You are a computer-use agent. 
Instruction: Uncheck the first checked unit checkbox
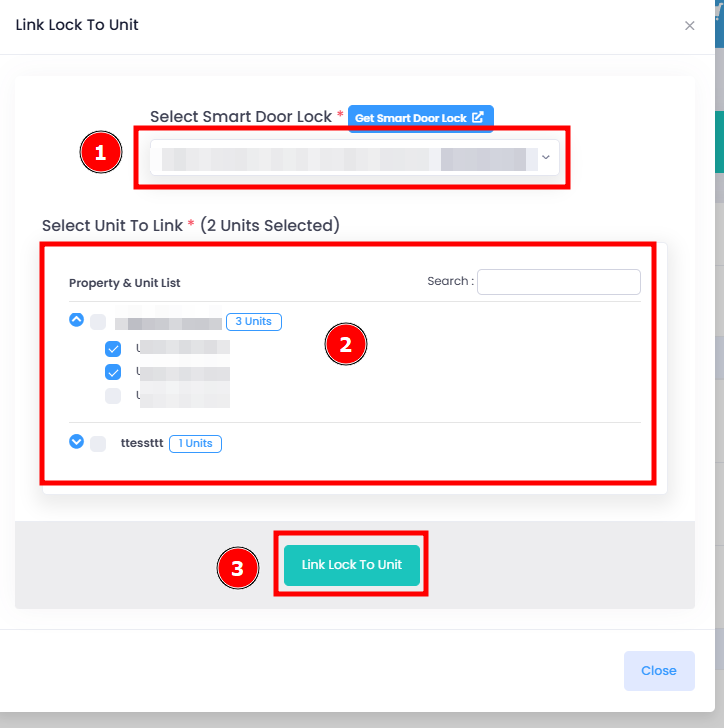[x=113, y=349]
